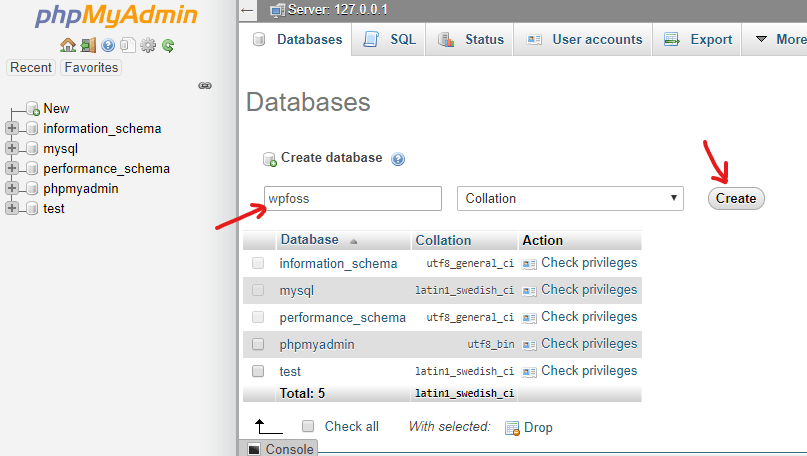Click the test database icon in tree

(x=32, y=208)
